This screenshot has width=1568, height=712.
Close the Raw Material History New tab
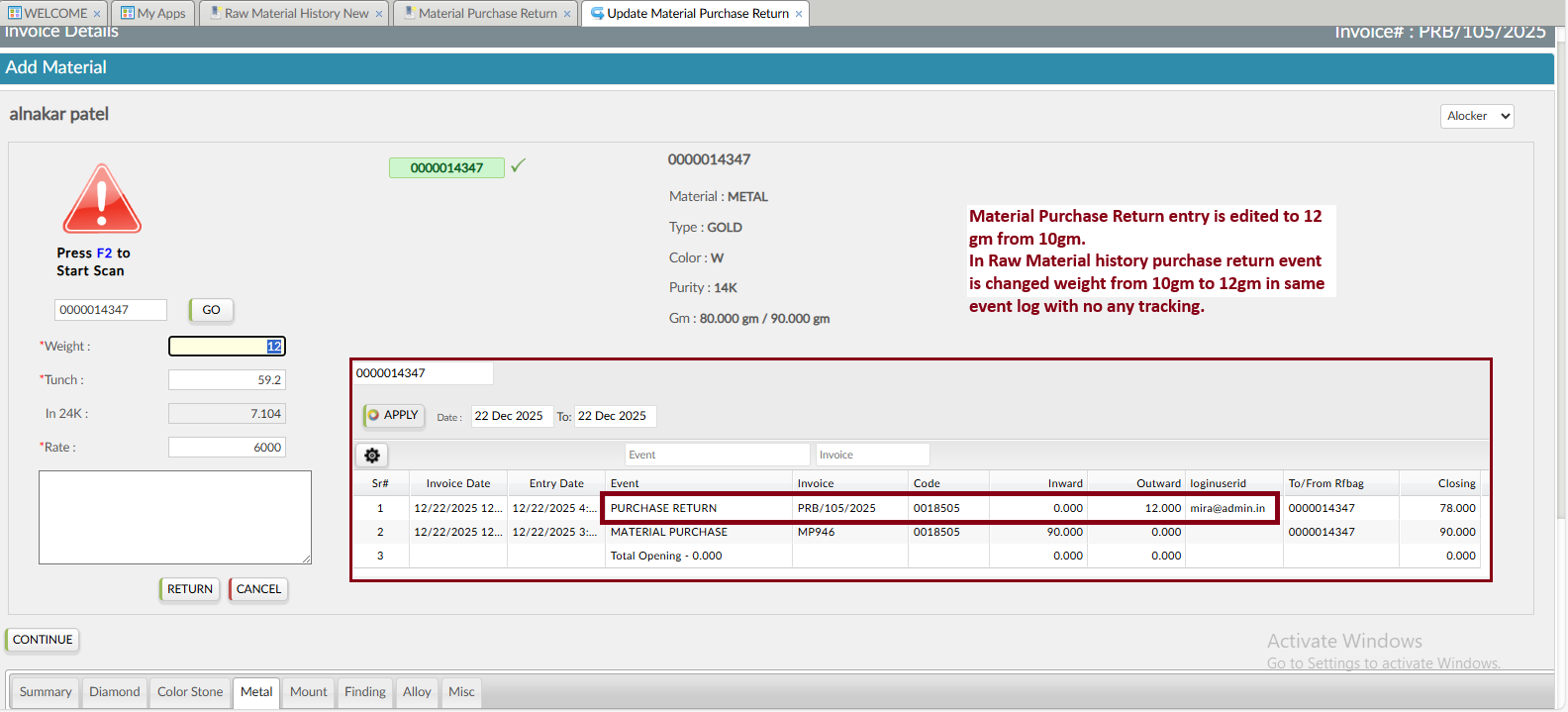tap(379, 14)
